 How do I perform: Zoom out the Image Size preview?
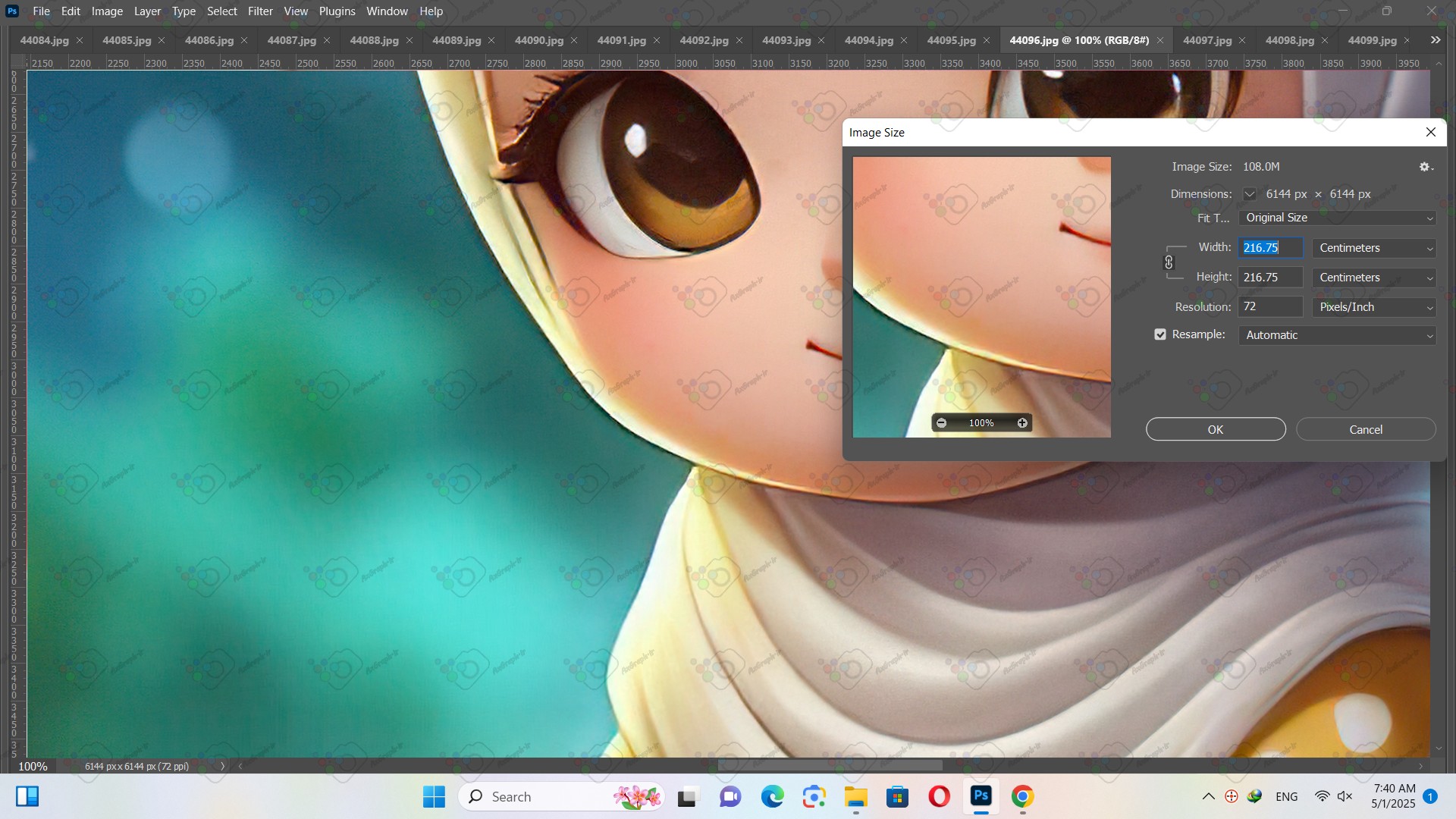[941, 423]
